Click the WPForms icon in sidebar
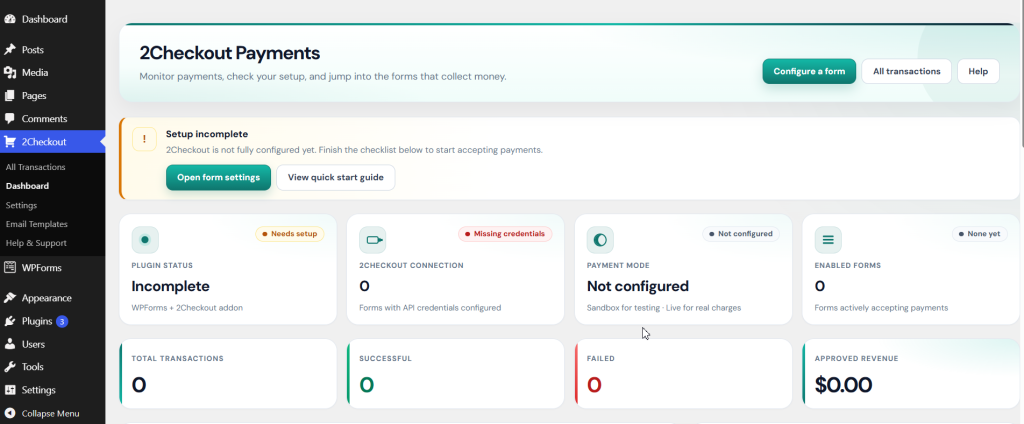Viewport: 1024px width, 424px height. [x=10, y=267]
